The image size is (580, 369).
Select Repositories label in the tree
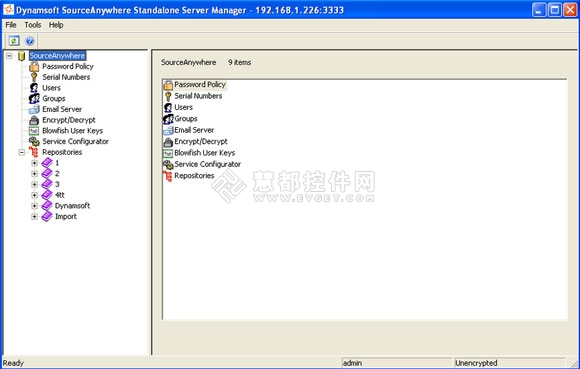[62, 152]
